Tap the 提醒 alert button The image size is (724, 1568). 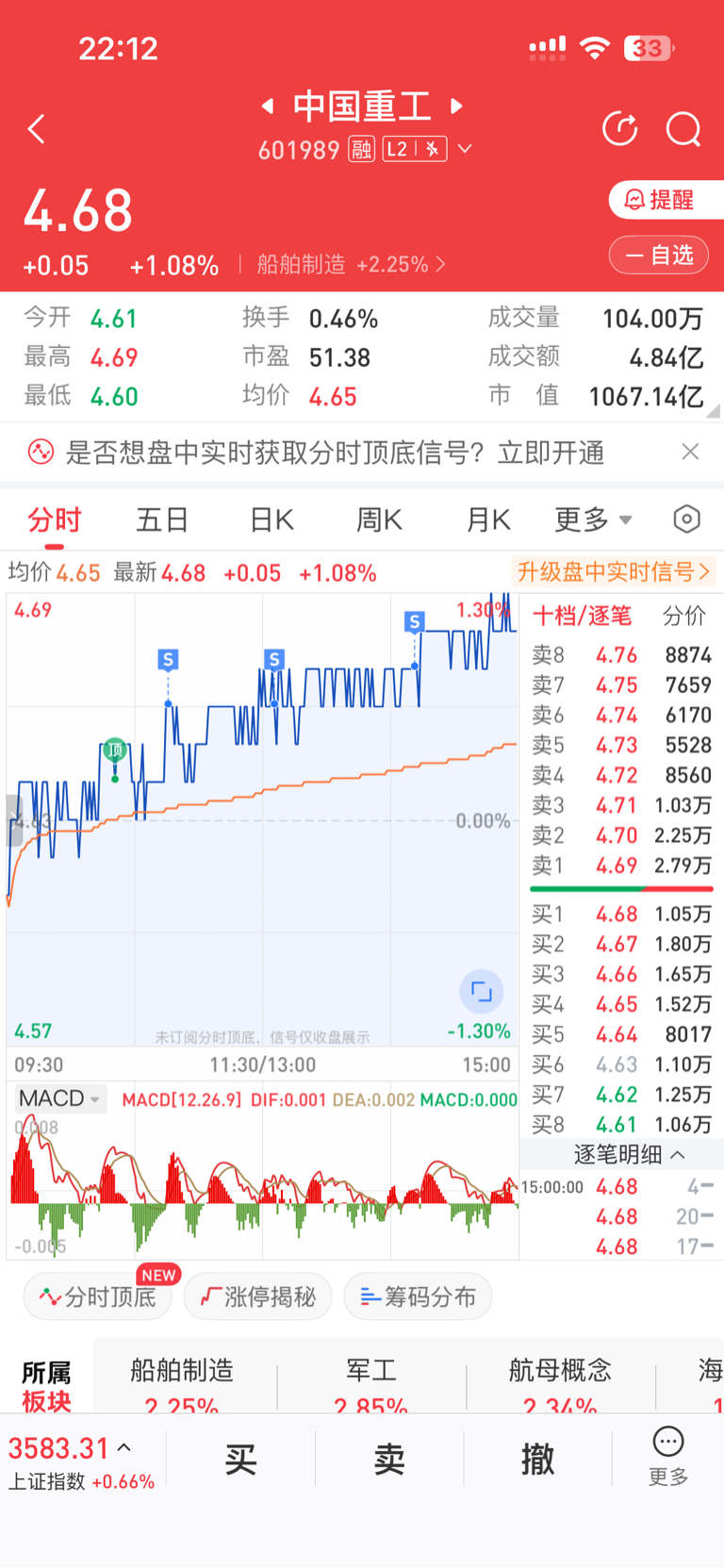click(666, 200)
